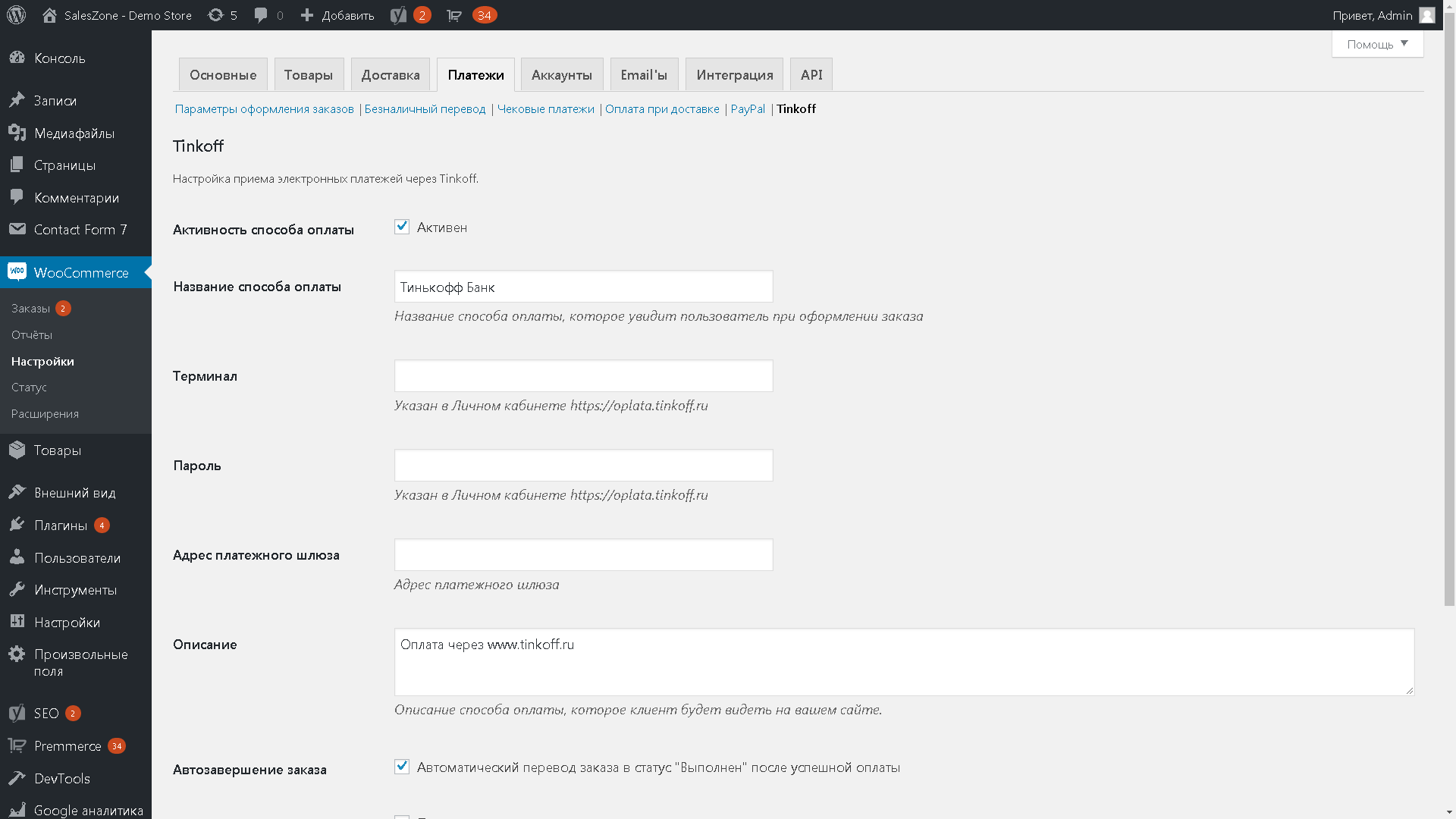Image resolution: width=1456 pixels, height=819 pixels.
Task: Switch to the Доставка tab
Action: click(x=391, y=74)
